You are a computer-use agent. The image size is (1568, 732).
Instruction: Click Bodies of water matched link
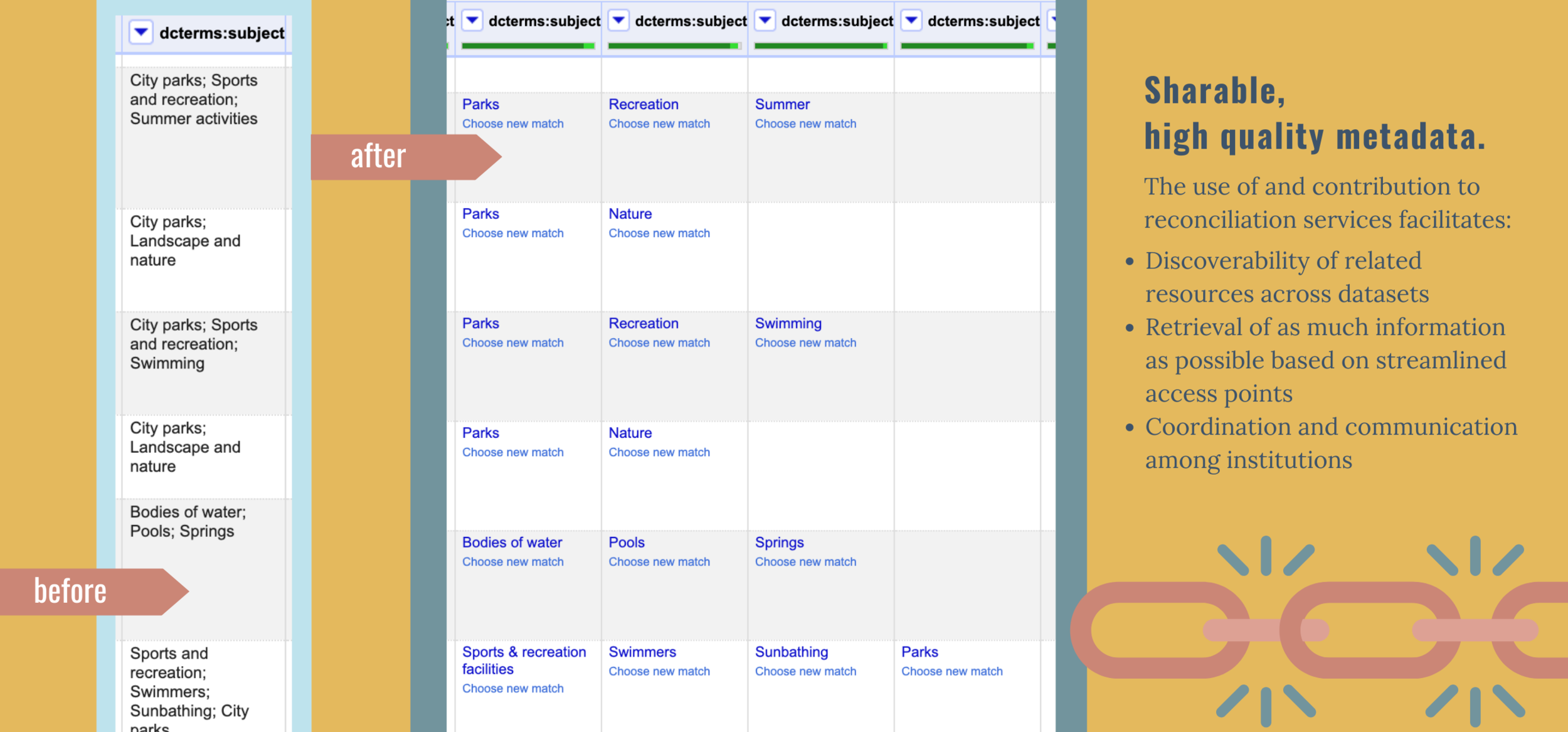click(512, 542)
